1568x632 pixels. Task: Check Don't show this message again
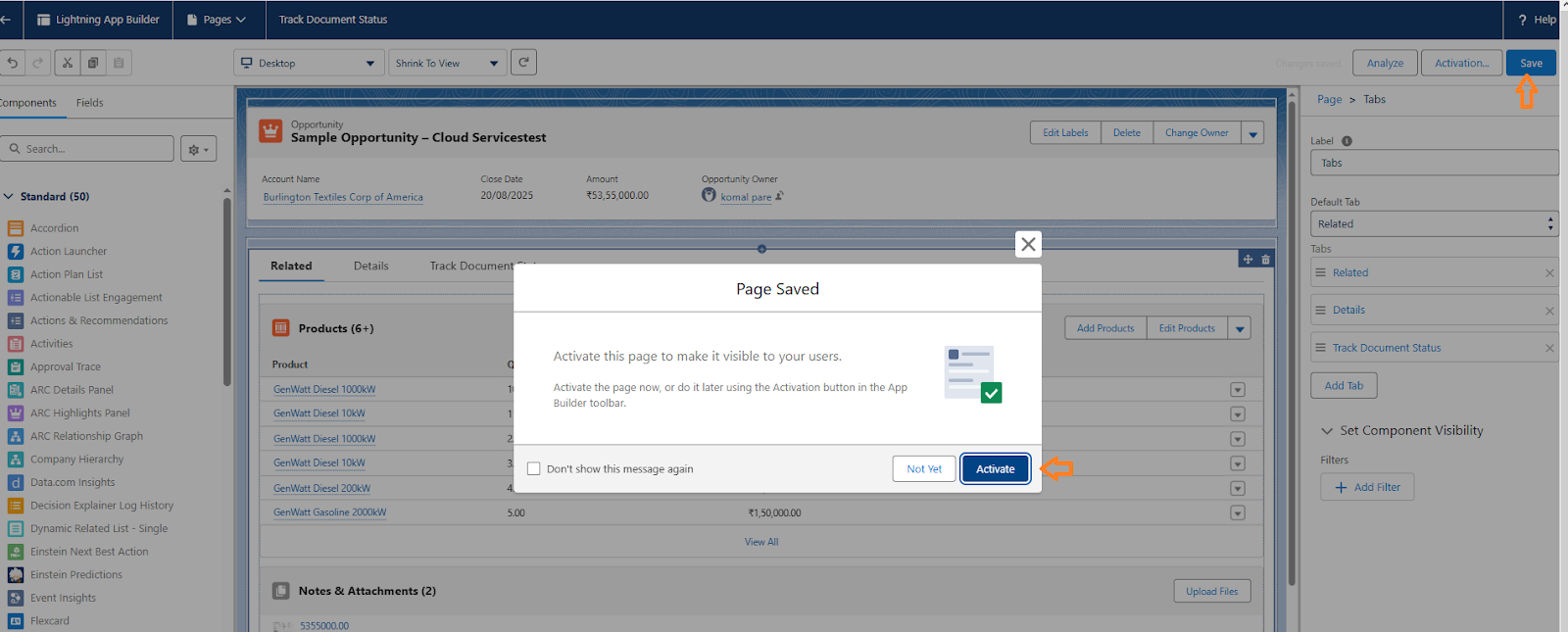(x=534, y=469)
